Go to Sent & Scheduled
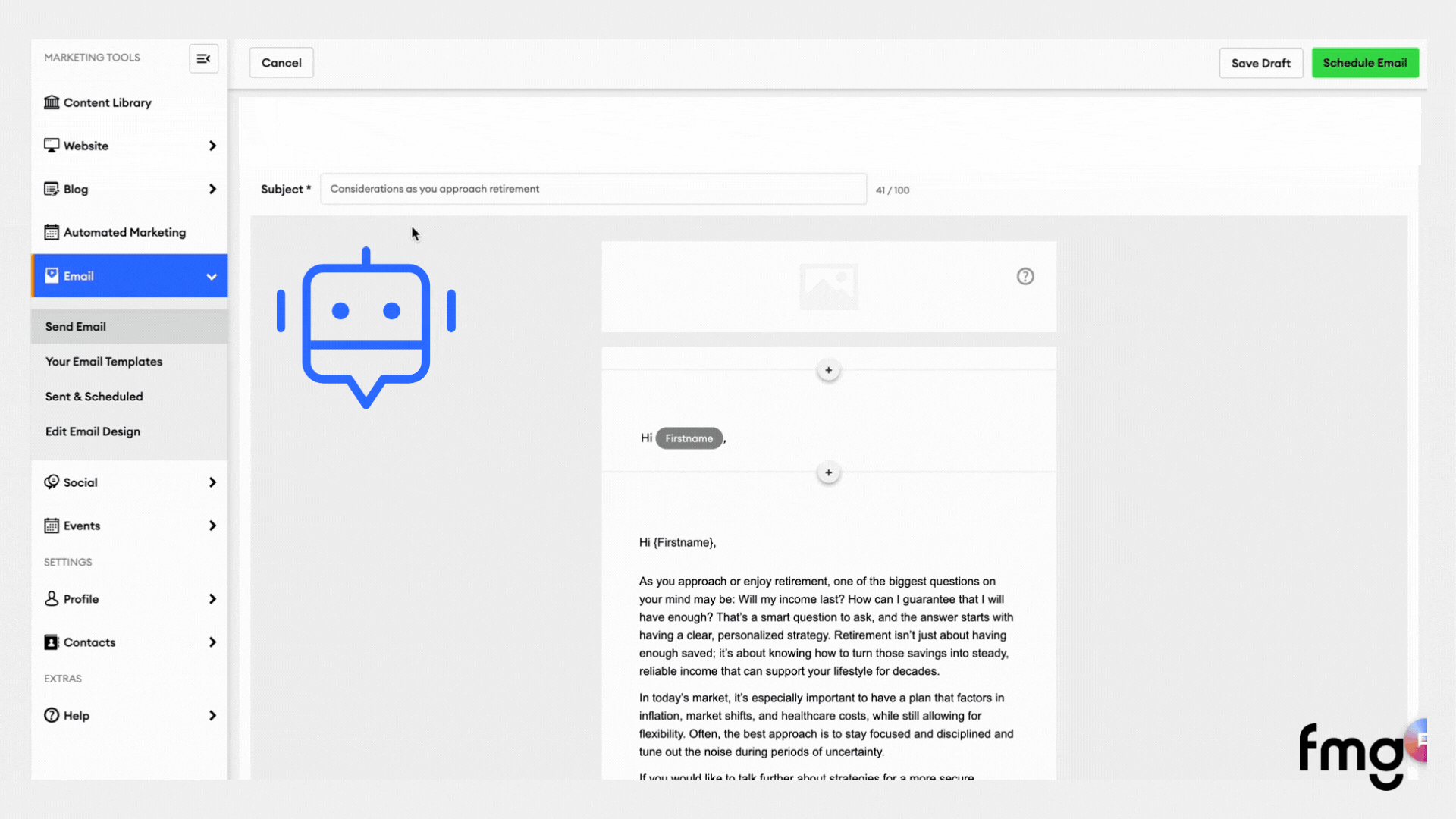 coord(94,397)
